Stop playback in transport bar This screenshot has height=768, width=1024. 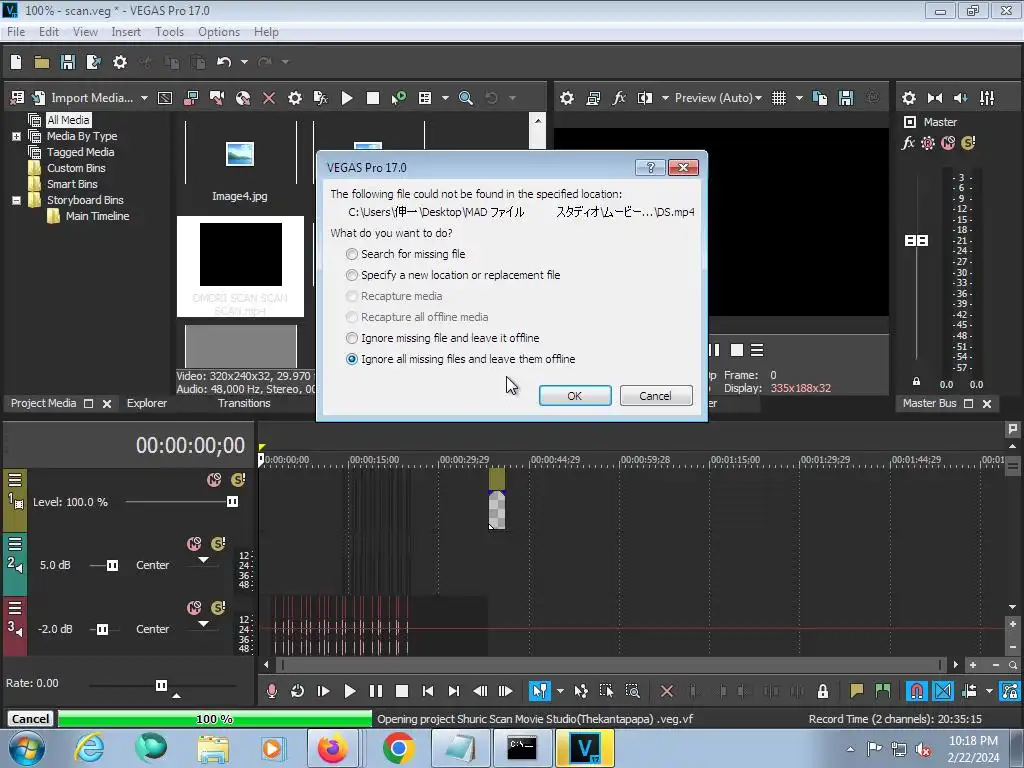pos(402,691)
